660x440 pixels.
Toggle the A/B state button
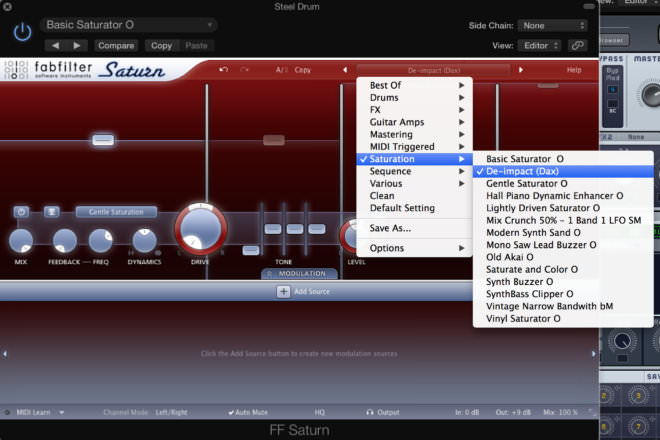click(280, 70)
